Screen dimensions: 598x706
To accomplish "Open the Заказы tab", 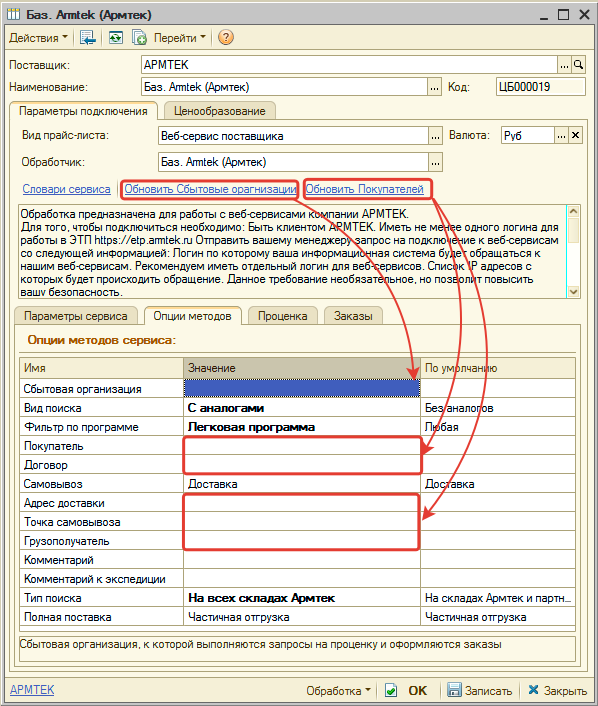I will tap(353, 316).
